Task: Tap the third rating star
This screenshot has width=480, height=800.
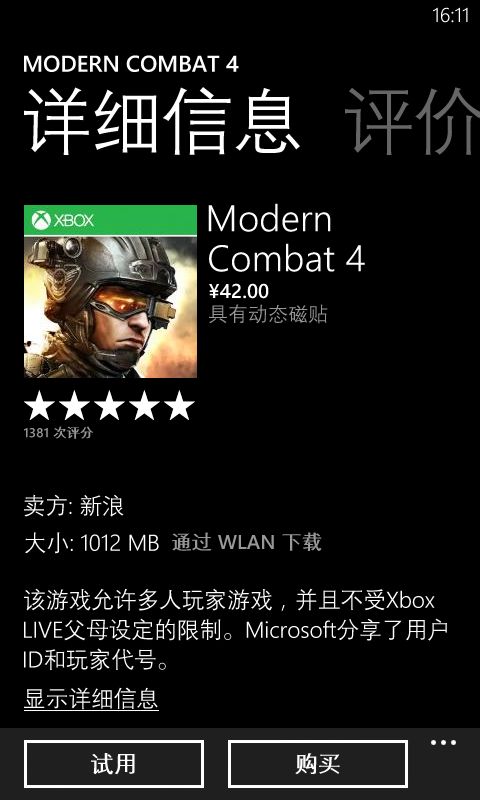Action: [x=110, y=407]
